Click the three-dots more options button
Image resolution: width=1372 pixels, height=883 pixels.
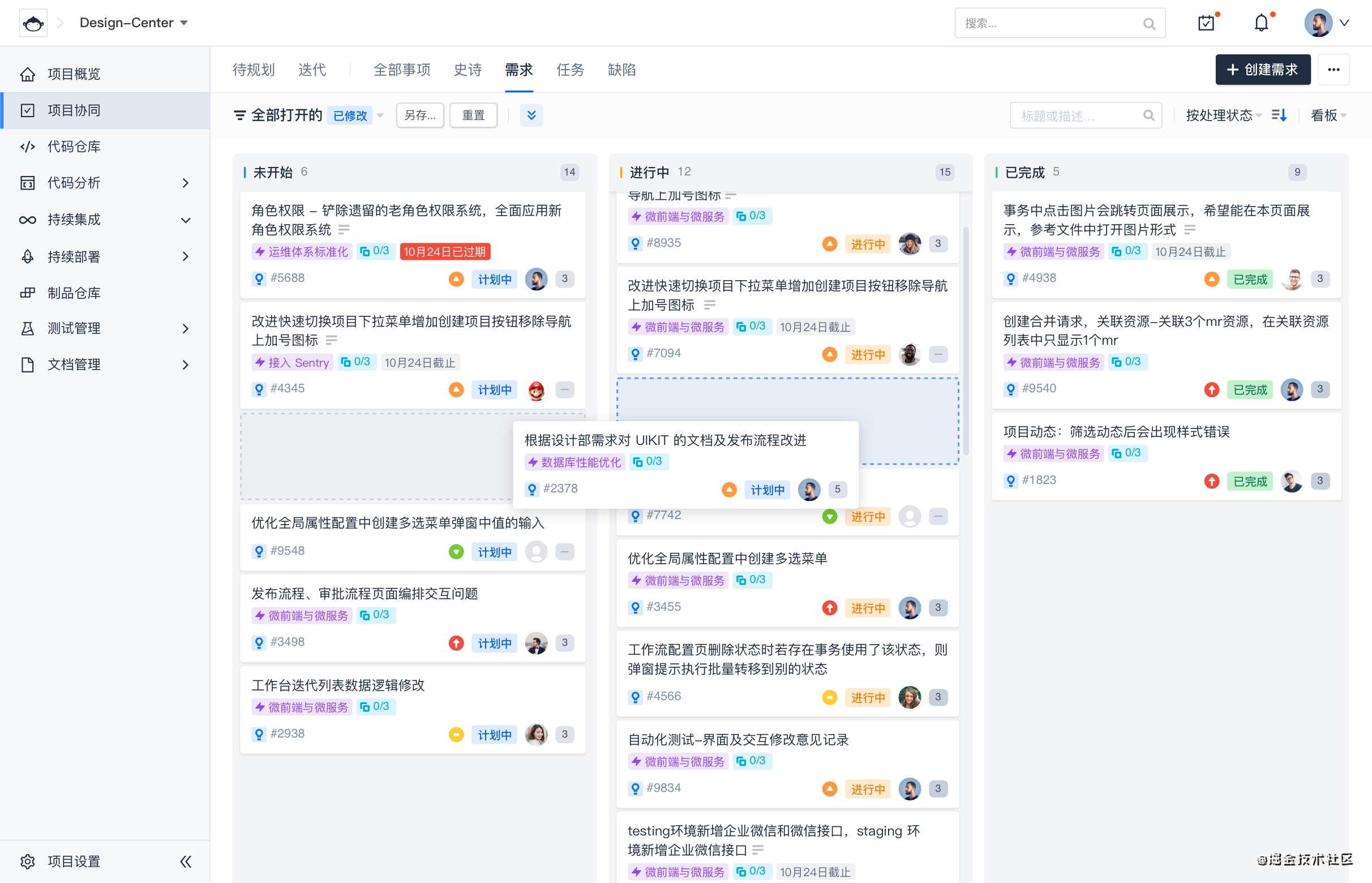[1334, 70]
